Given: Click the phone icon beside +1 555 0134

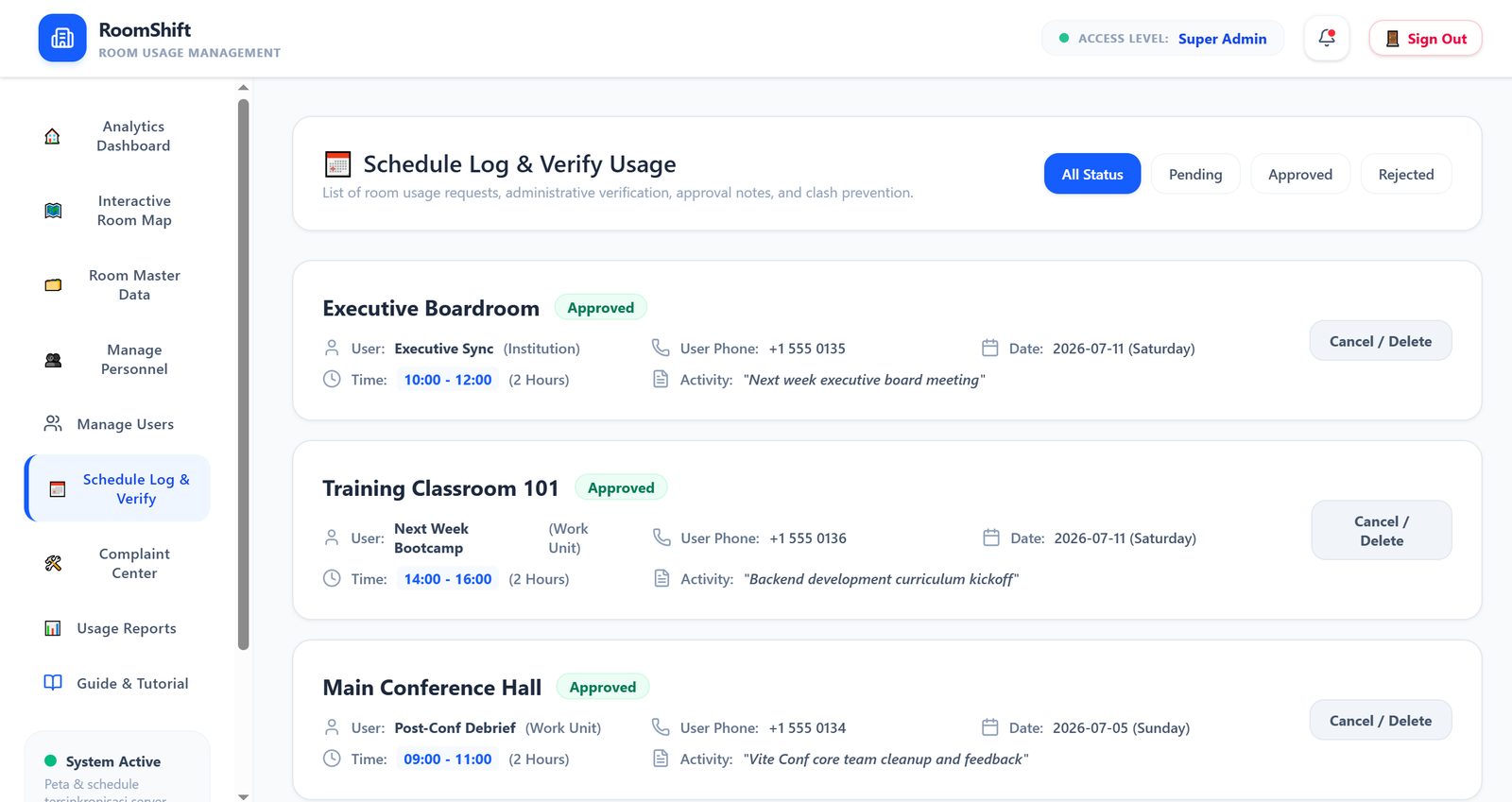Looking at the screenshot, I should point(661,727).
